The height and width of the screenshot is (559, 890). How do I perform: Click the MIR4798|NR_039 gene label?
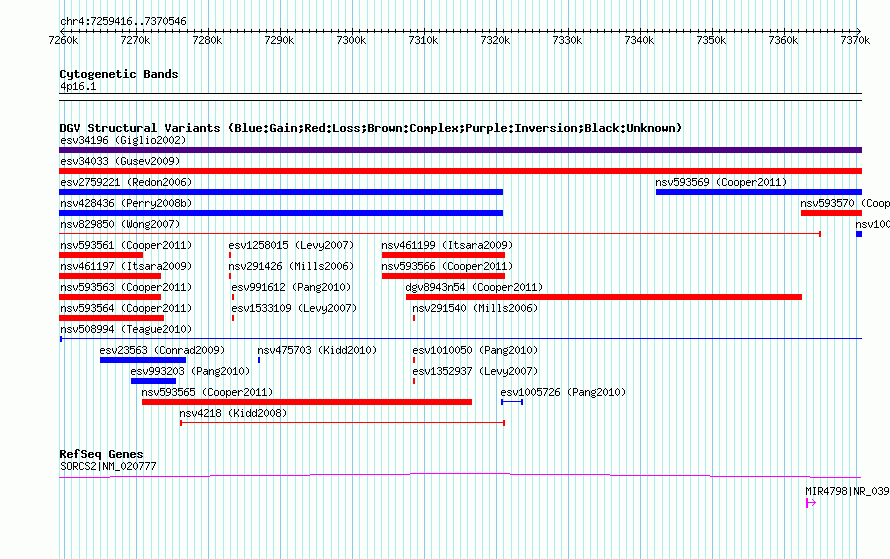(847, 491)
